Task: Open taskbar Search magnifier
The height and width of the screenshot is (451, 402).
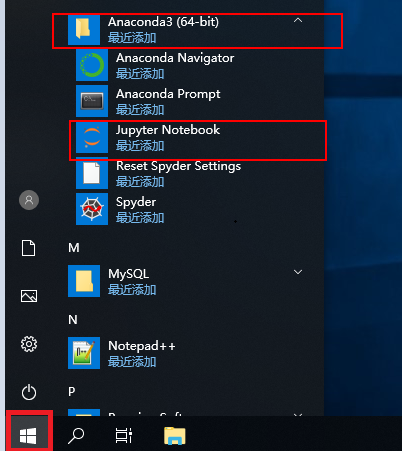Action: (76, 436)
